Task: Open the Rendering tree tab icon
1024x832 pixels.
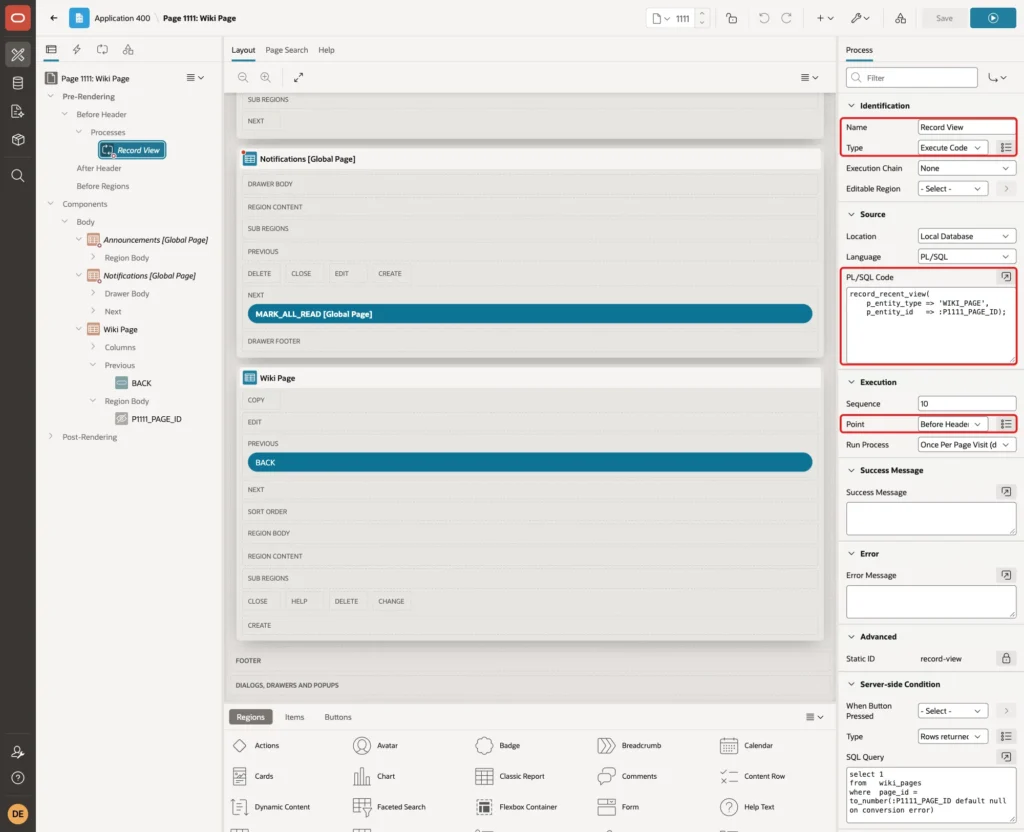Action: pos(51,50)
